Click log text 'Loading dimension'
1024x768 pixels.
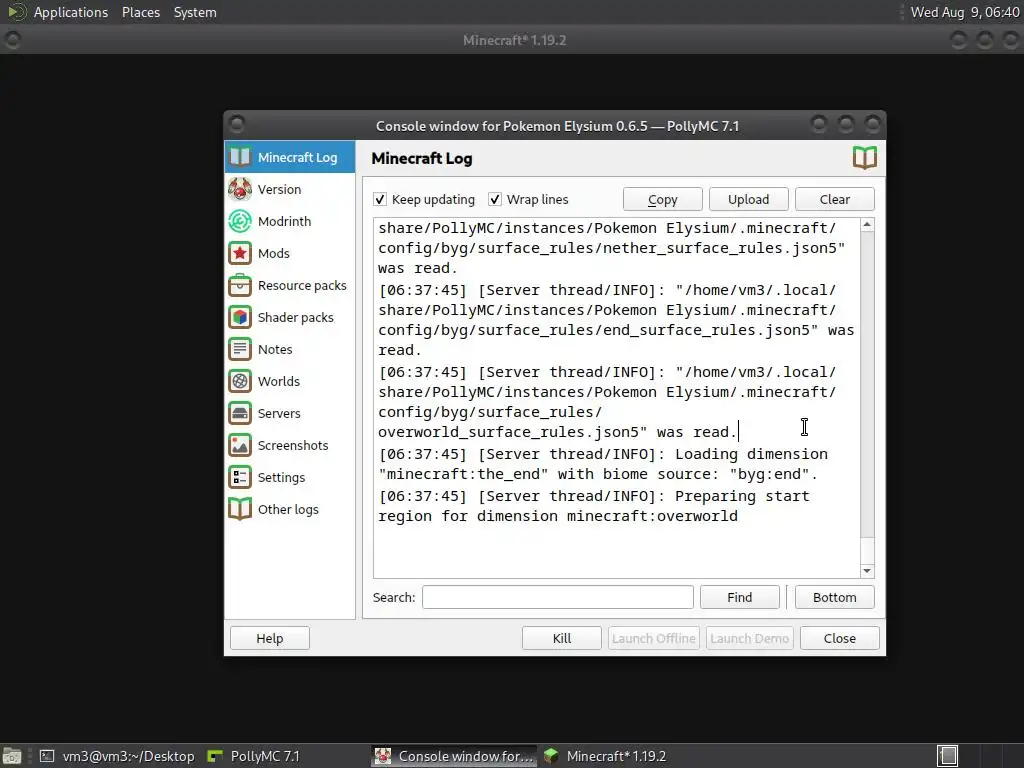pos(751,454)
